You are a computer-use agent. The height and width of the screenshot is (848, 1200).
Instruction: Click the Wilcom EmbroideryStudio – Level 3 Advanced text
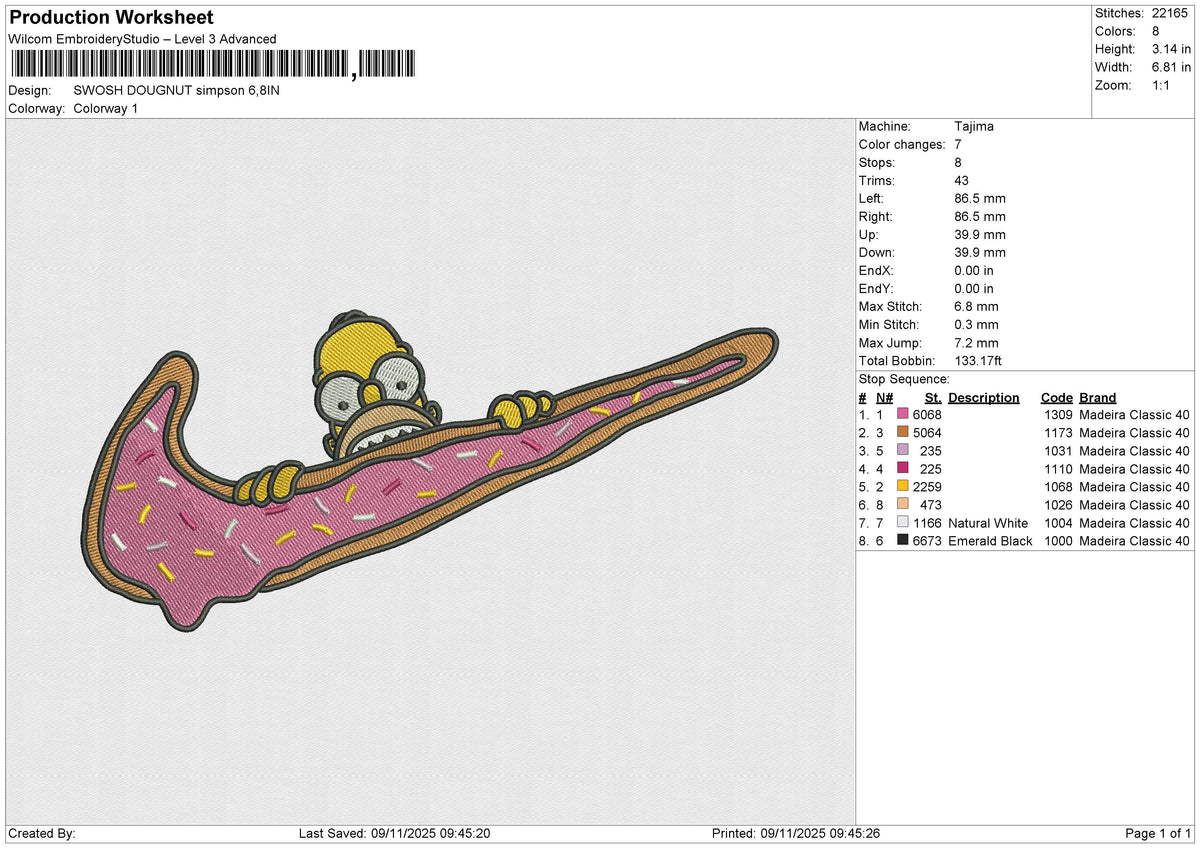pyautogui.click(x=142, y=39)
